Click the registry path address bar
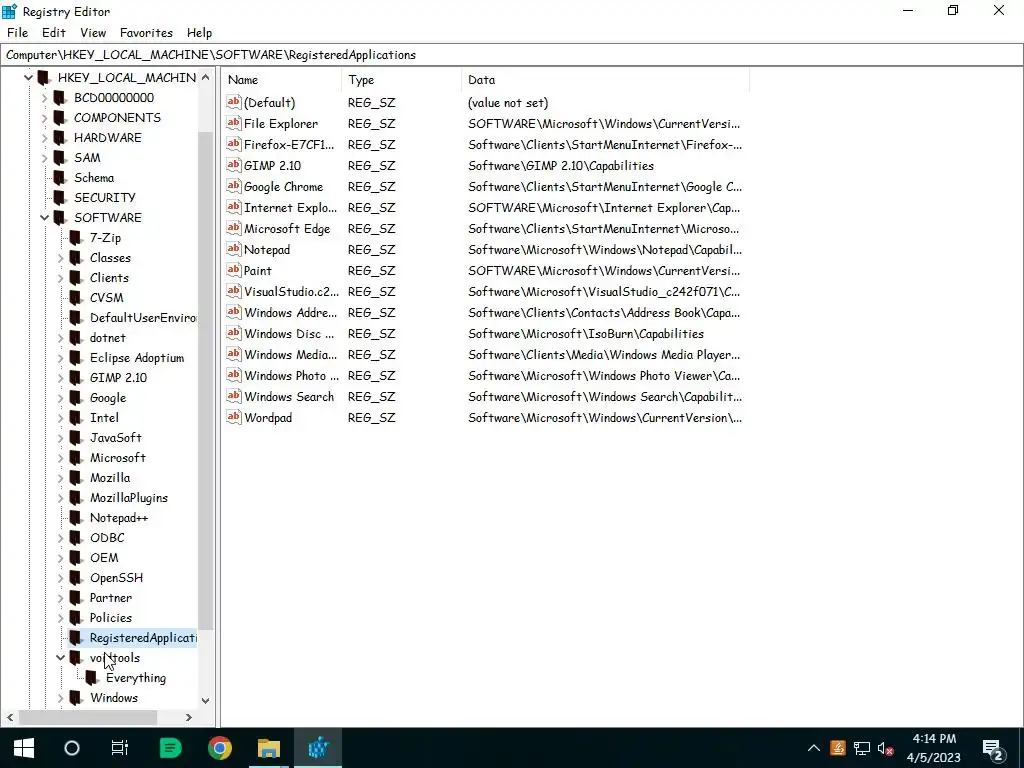The height and width of the screenshot is (768, 1024). coord(511,55)
